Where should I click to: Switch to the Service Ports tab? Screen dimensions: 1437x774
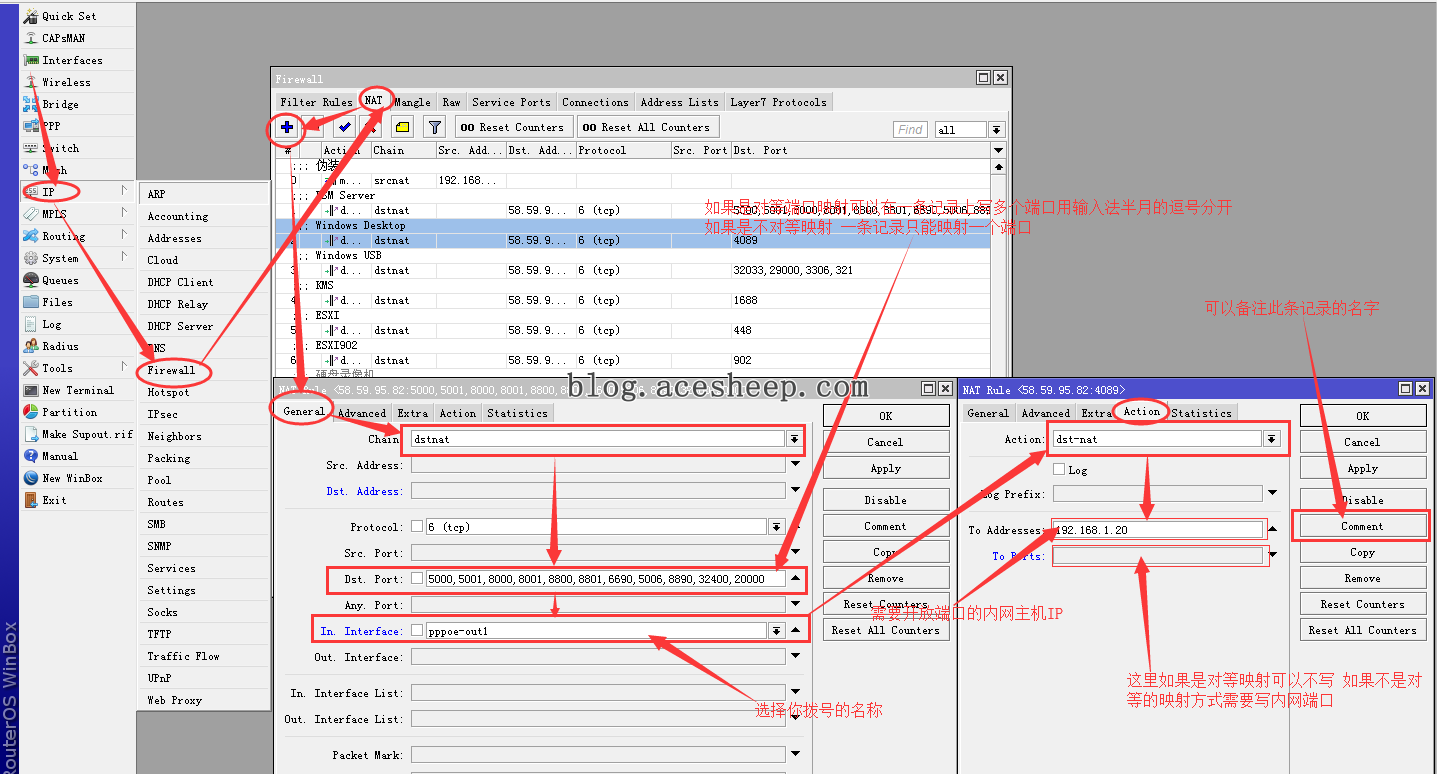[x=511, y=102]
